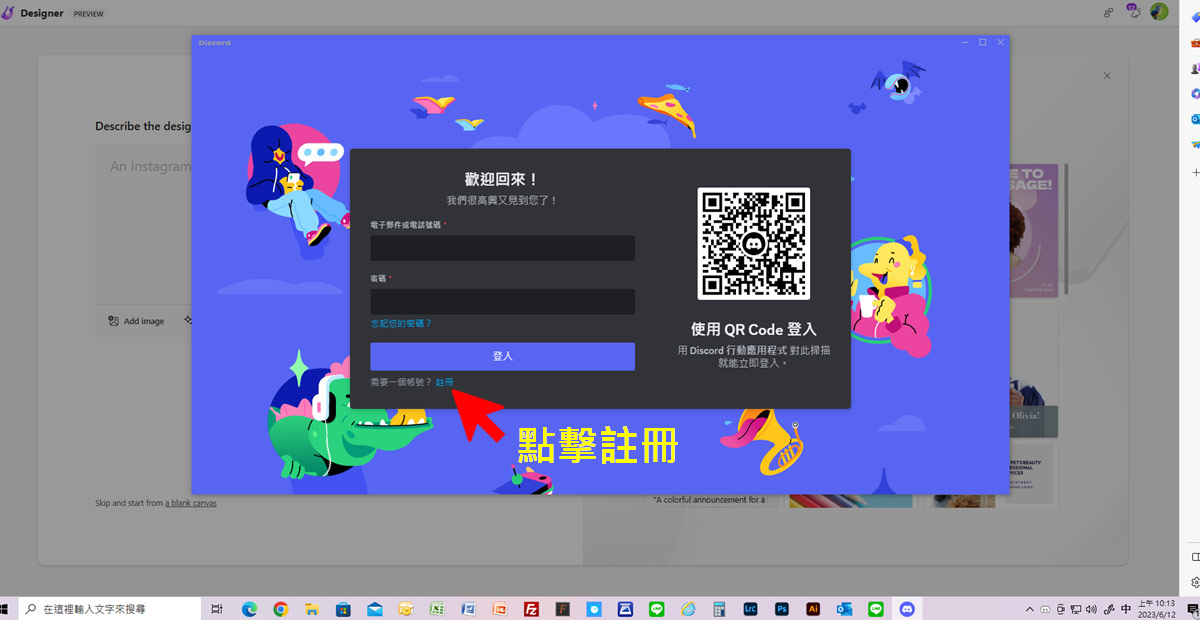The width and height of the screenshot is (1200, 620).
Task: Open Task View on taskbar
Action: (x=217, y=608)
